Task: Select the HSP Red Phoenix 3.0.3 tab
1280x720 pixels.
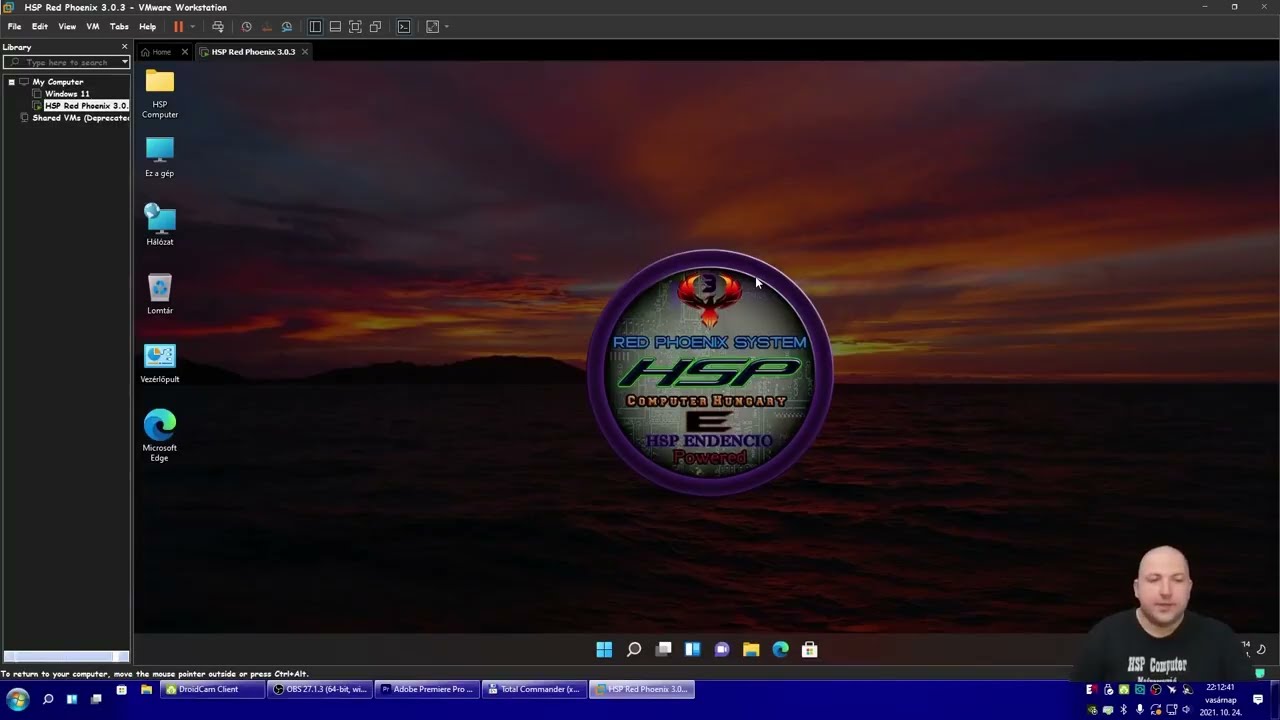Action: click(253, 52)
